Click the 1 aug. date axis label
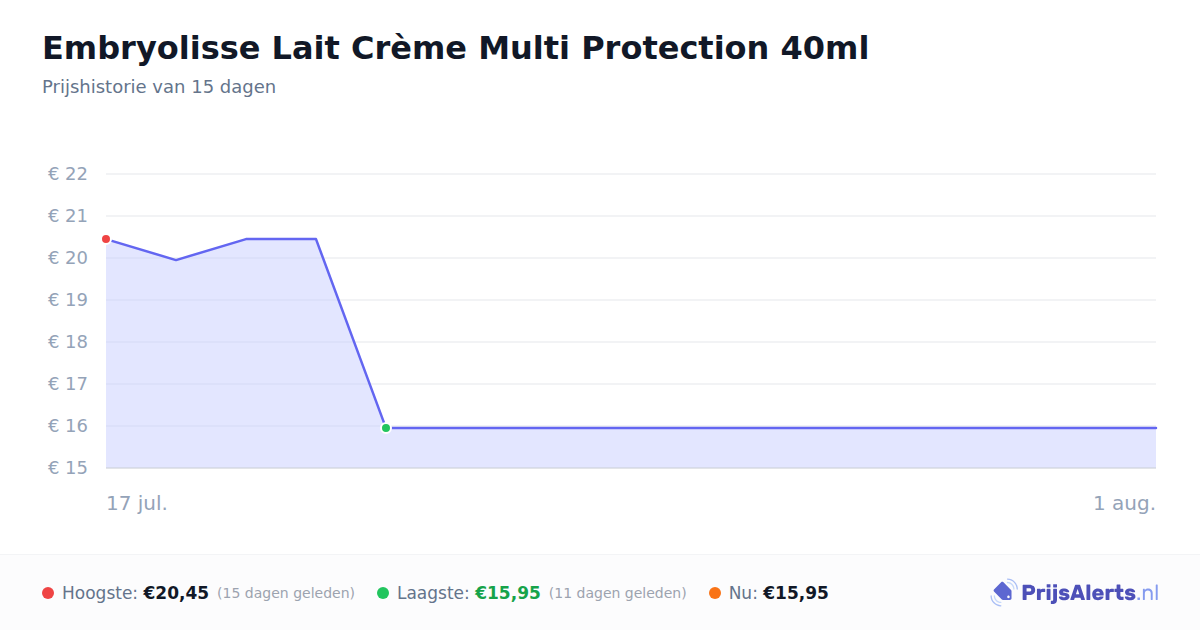Viewport: 1200px width, 630px height. [x=1124, y=503]
